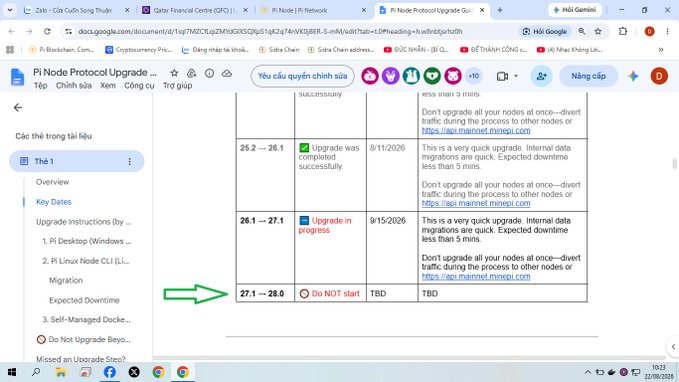The width and height of the screenshot is (679, 382).
Task: Reload the current page
Action: click(47, 31)
